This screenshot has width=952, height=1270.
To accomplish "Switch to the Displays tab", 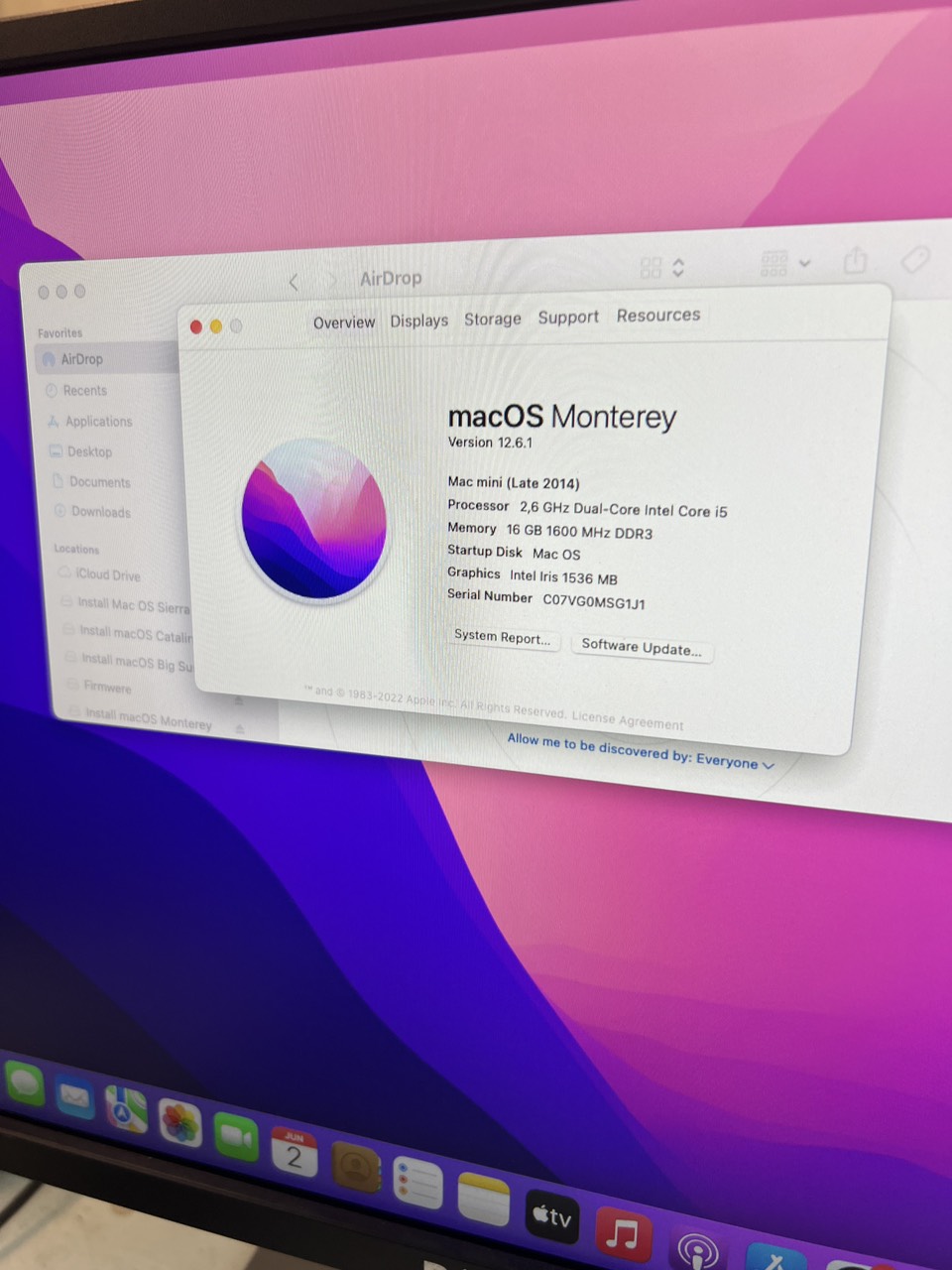I will 418,320.
